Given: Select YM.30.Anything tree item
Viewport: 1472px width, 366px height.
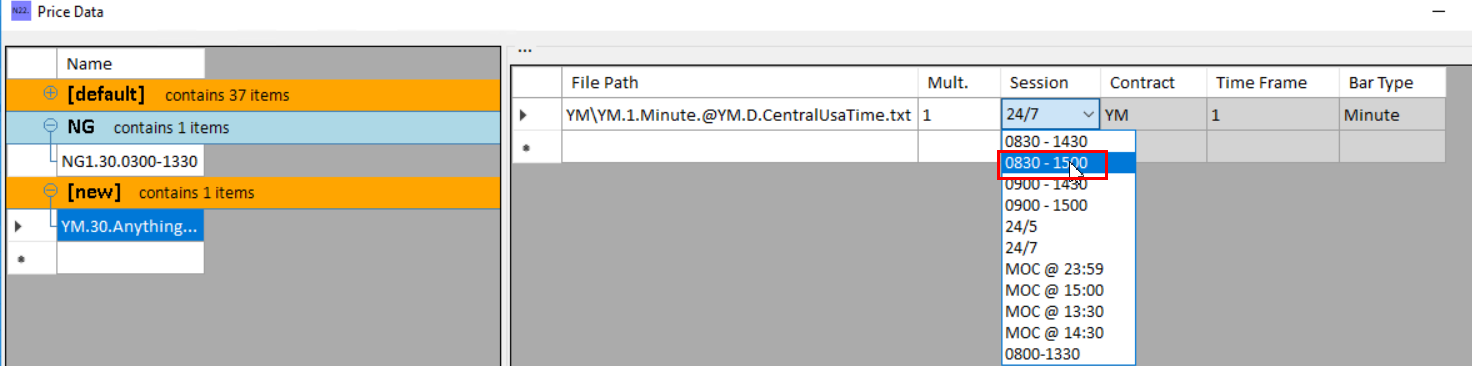Looking at the screenshot, I should point(130,226).
